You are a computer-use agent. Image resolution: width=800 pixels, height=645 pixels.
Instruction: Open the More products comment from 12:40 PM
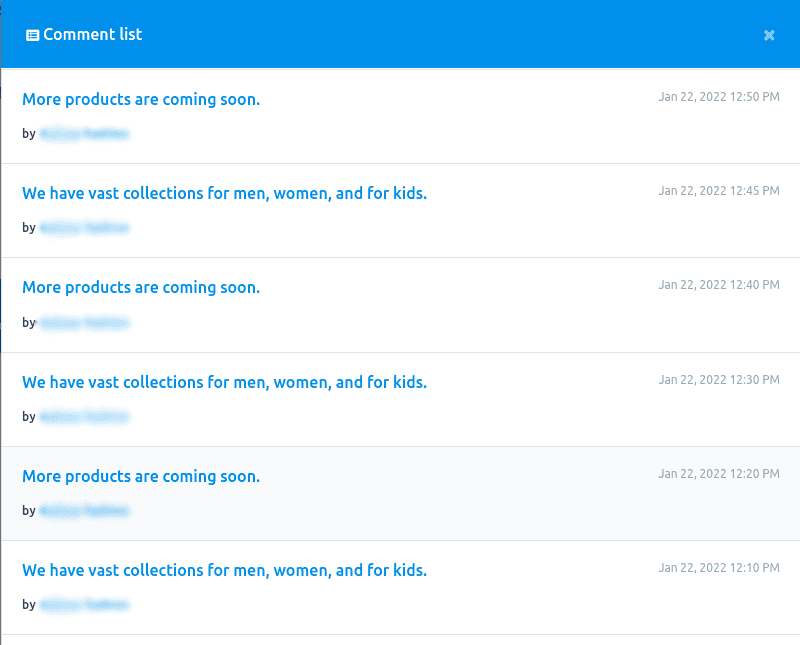(x=141, y=287)
